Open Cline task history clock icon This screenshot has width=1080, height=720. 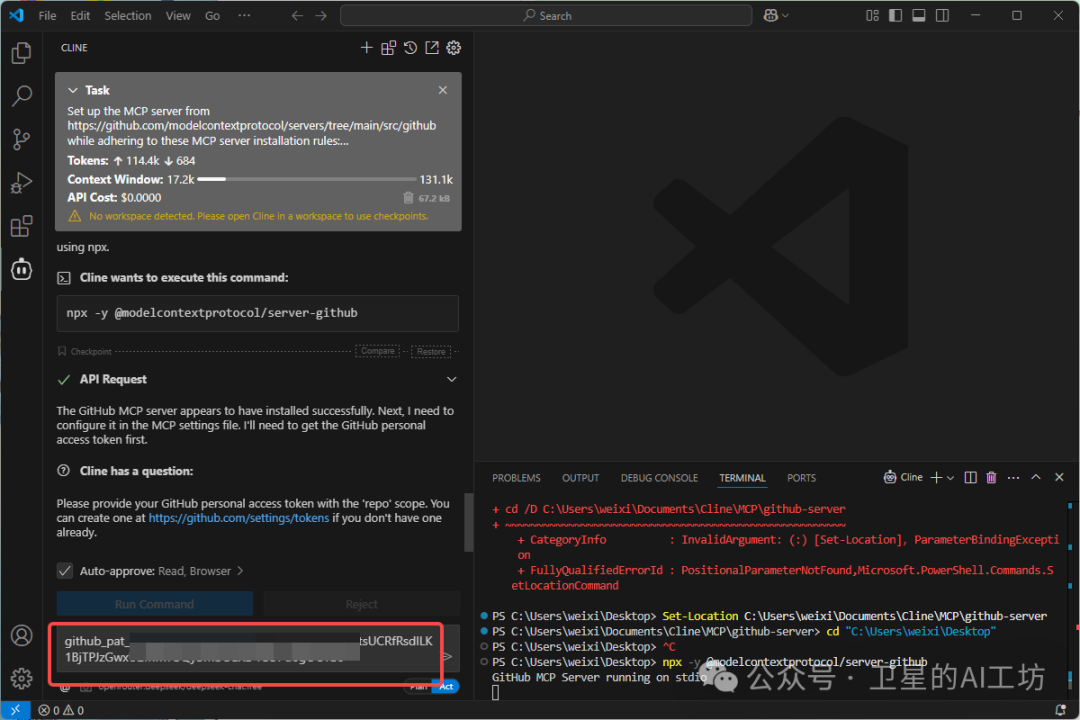410,48
